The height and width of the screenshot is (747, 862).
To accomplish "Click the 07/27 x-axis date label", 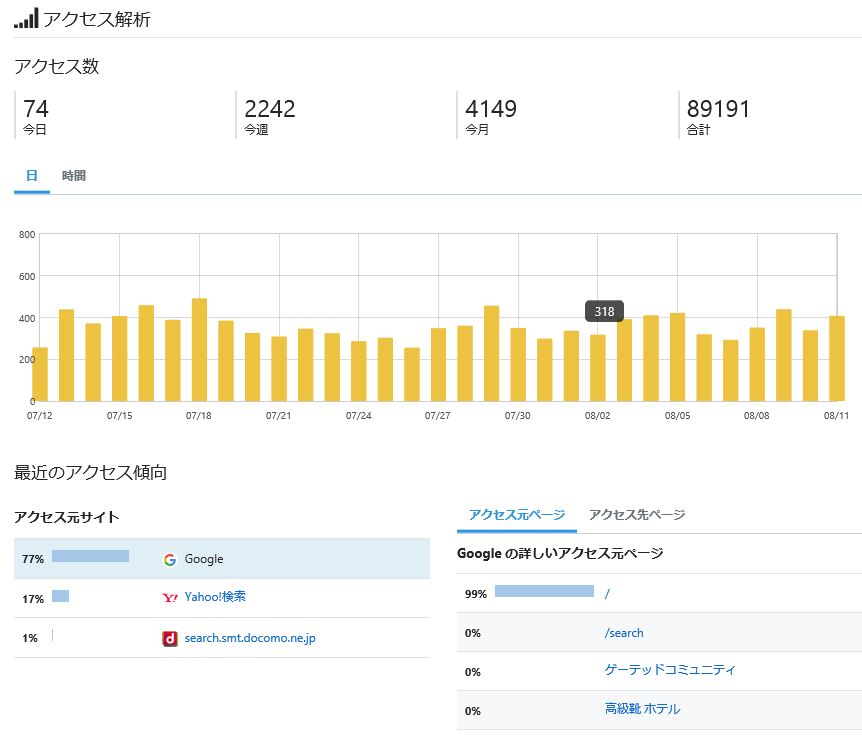I will pos(438,416).
